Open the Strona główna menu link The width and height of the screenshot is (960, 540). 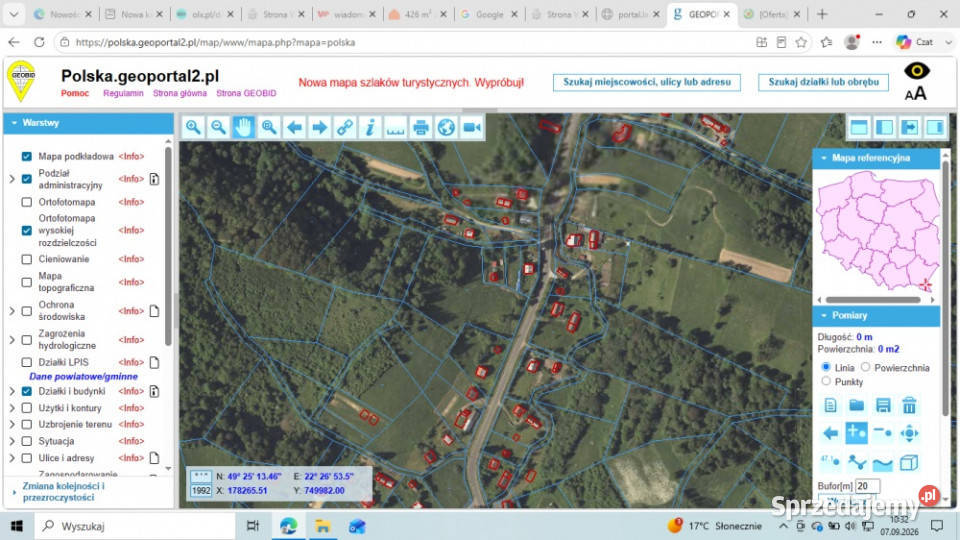coord(179,93)
